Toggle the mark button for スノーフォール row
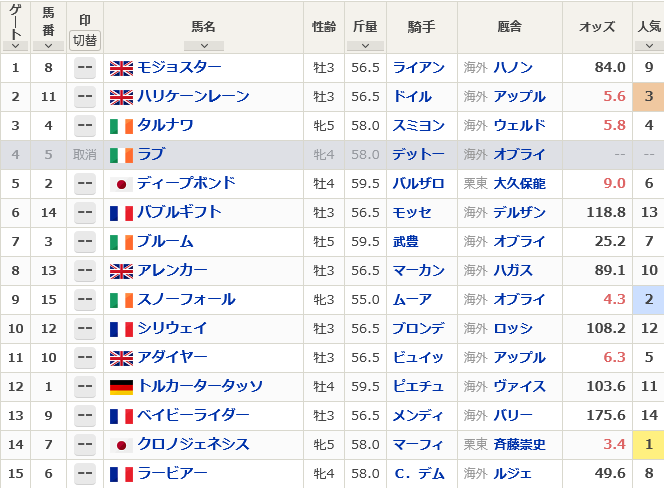 (x=85, y=299)
